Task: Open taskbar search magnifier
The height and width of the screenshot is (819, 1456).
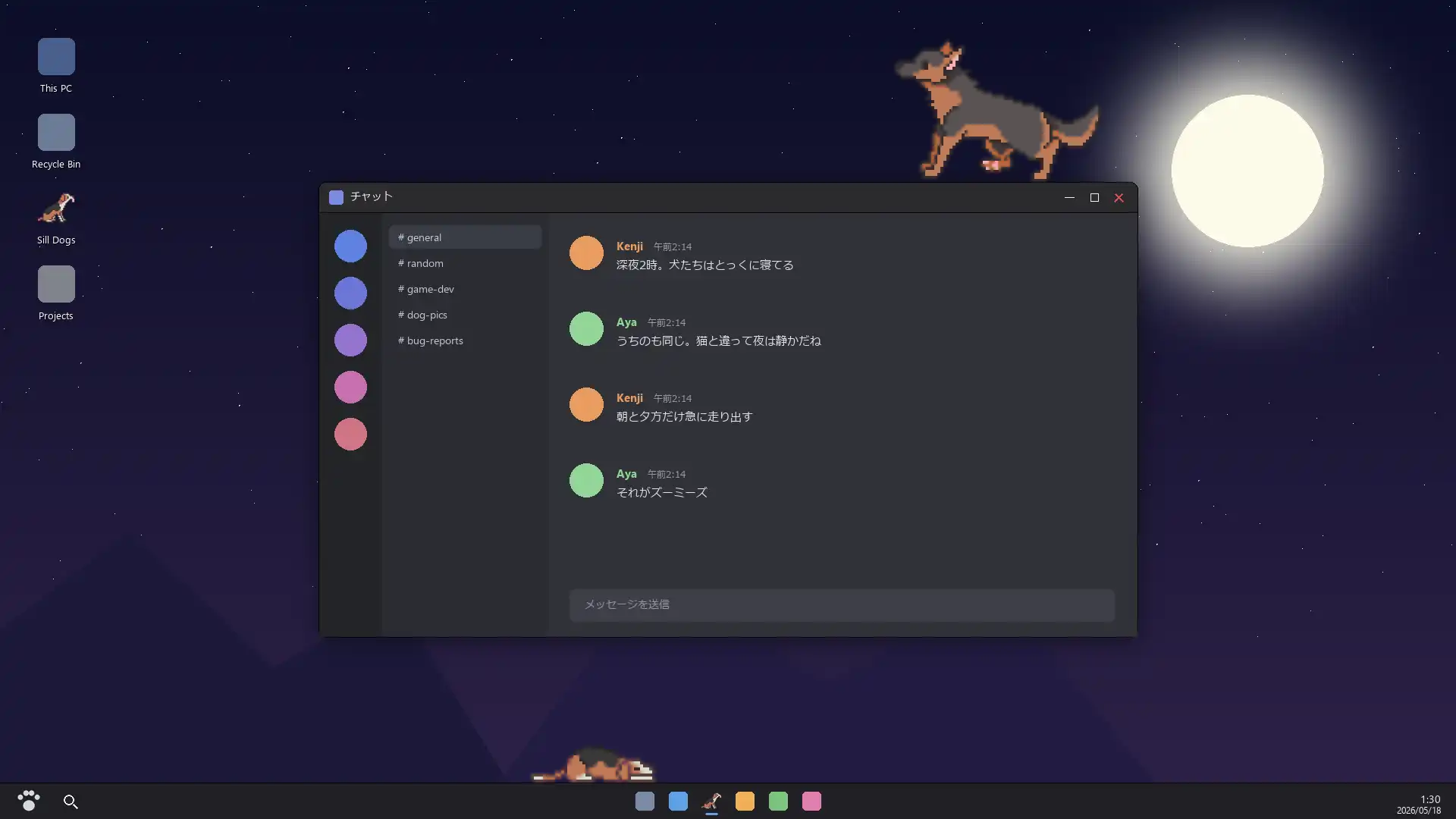Action: click(71, 802)
